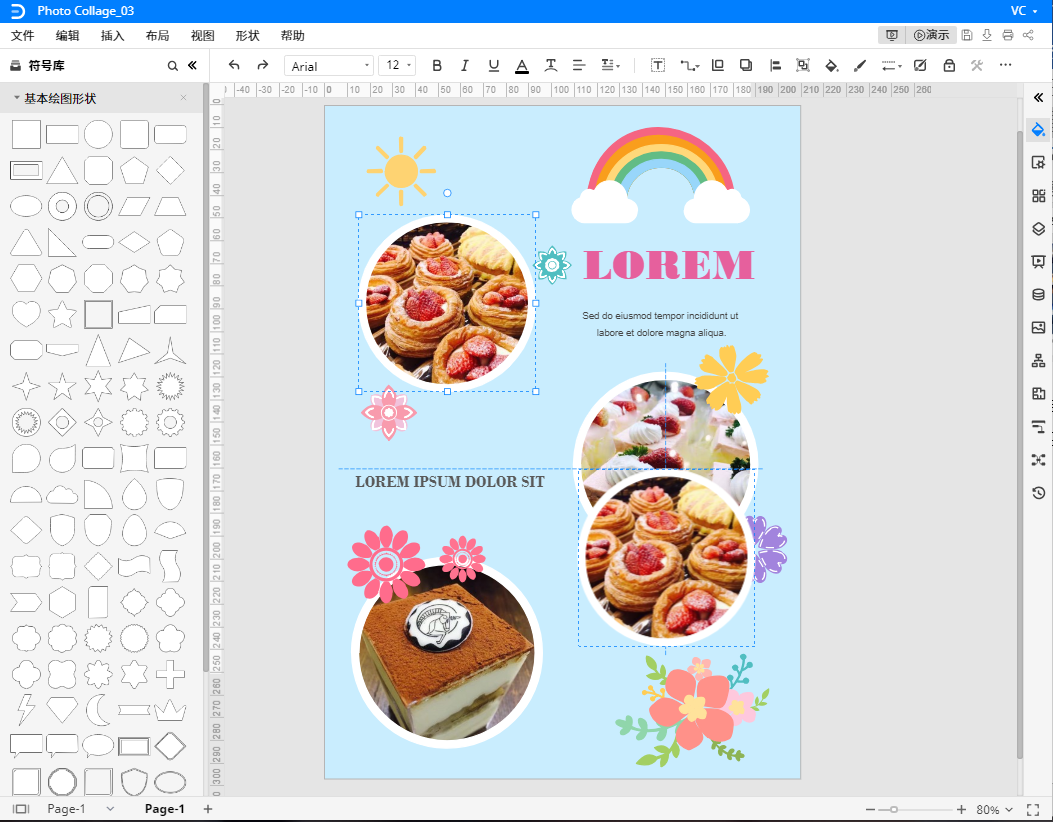
Task: Open the 80% zoom level dropdown
Action: [x=994, y=809]
